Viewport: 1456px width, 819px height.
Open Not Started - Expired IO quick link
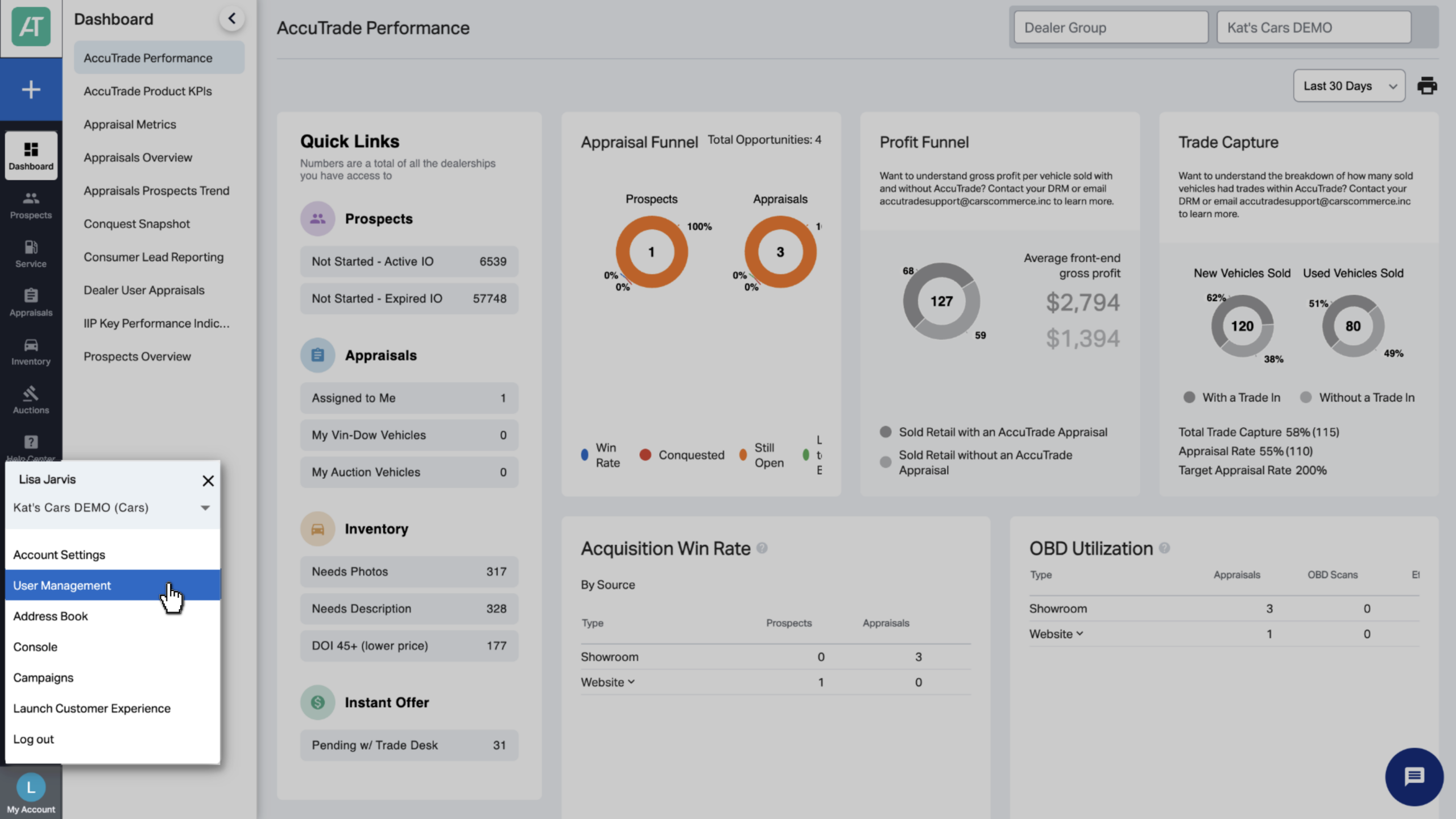(409, 298)
